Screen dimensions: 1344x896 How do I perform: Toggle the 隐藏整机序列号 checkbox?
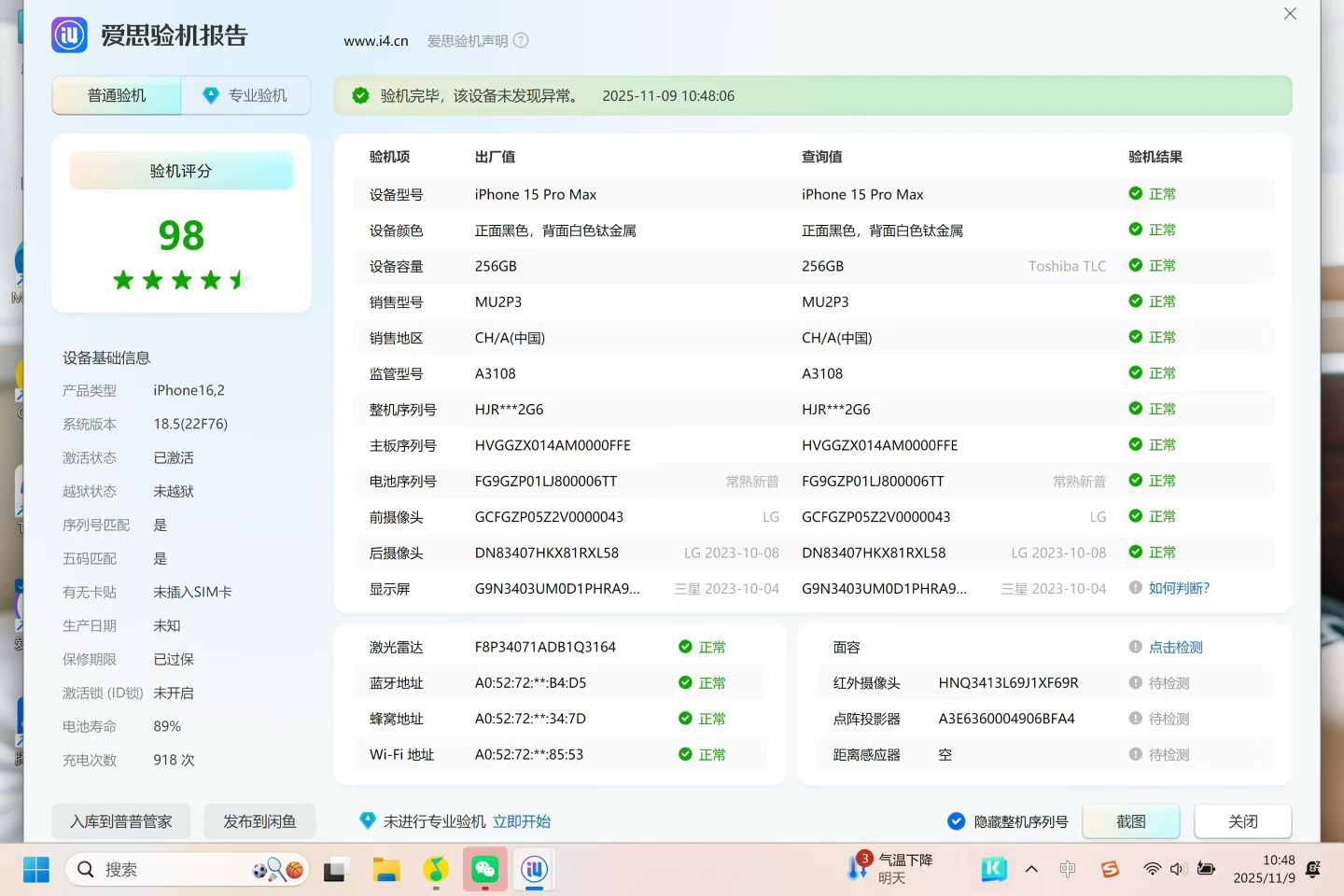pyautogui.click(x=957, y=821)
